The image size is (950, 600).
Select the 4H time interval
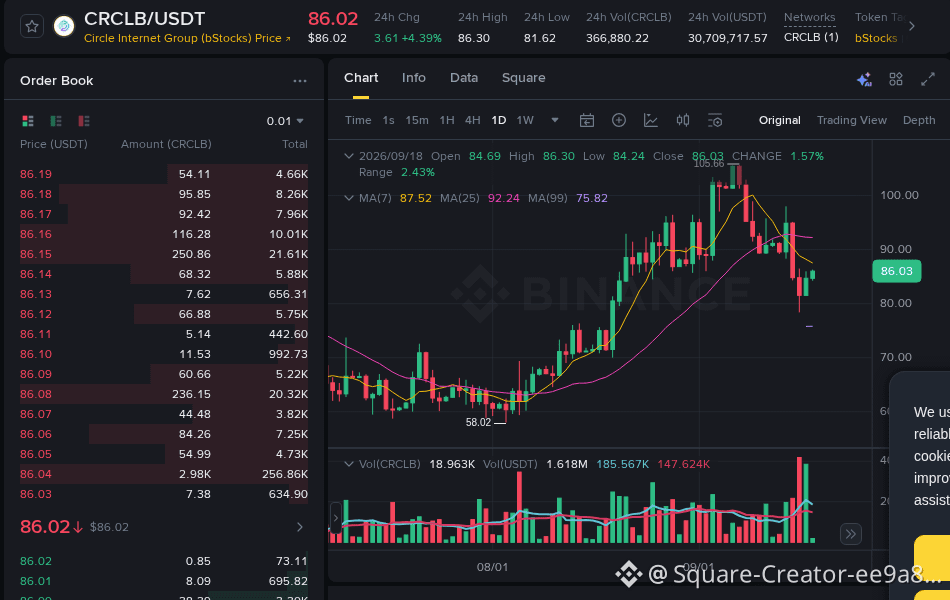point(473,120)
